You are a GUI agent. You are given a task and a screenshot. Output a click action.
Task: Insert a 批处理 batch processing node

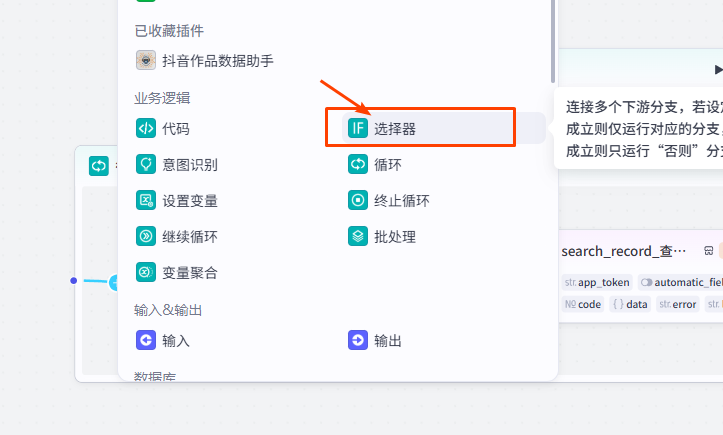(x=381, y=237)
